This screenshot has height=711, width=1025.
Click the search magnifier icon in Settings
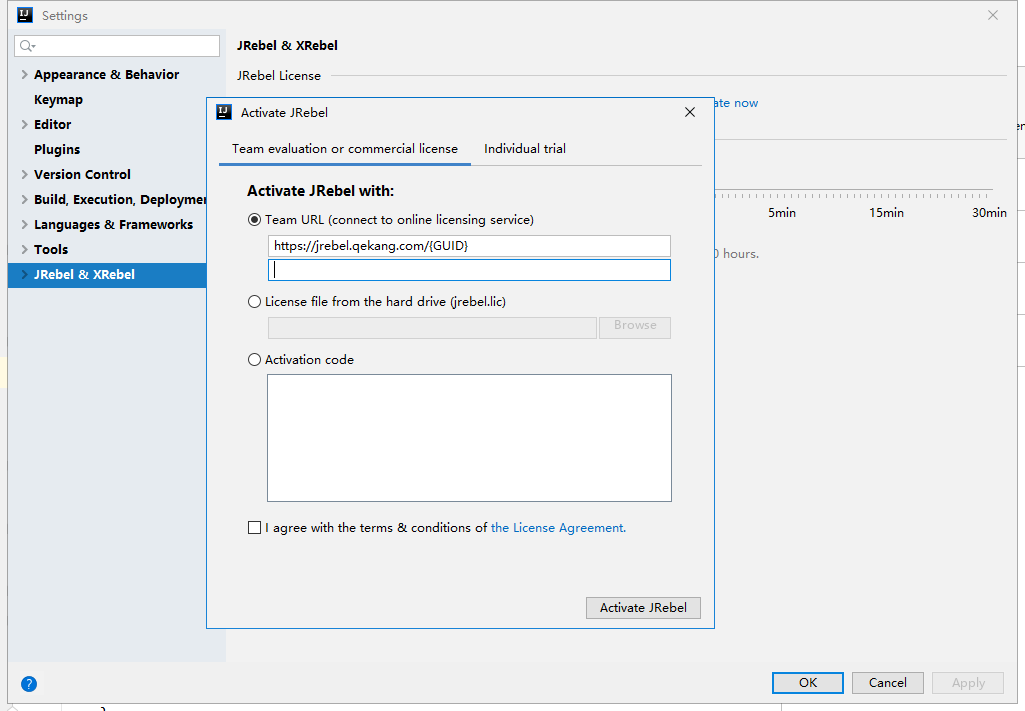click(x=27, y=46)
